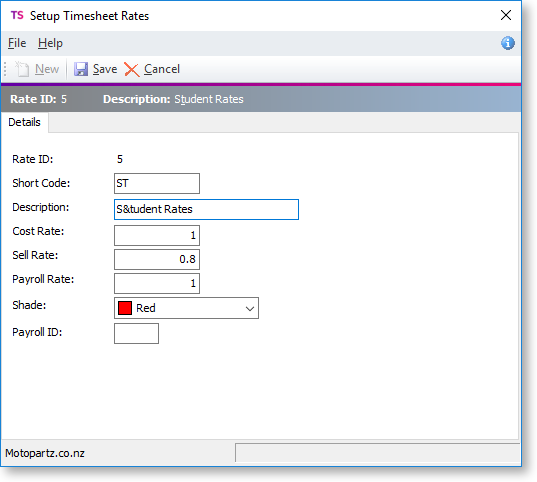Click the red color swatch in Shade
Image resolution: width=537 pixels, height=482 pixels.
[125, 308]
